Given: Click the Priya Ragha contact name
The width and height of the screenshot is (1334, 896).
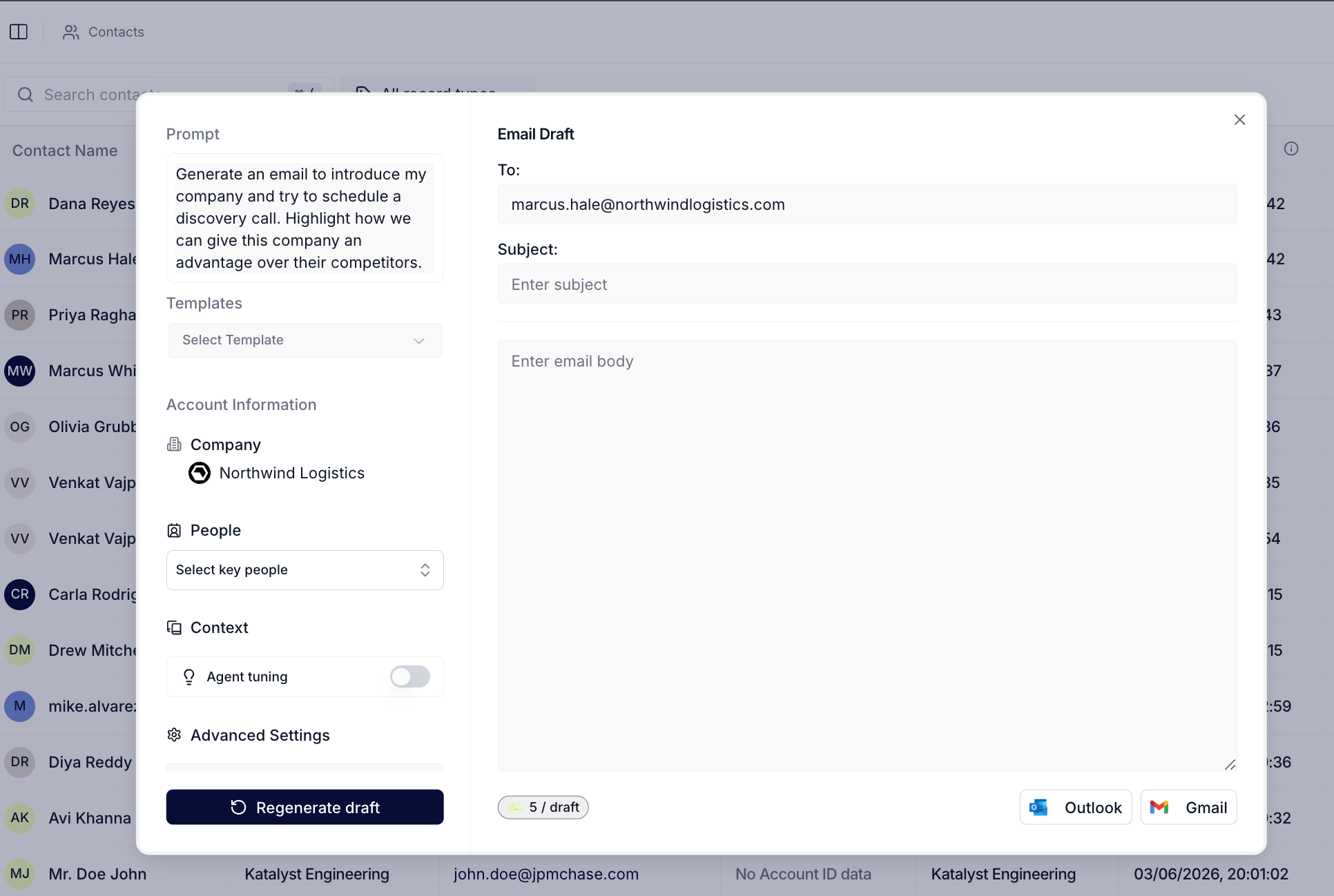Looking at the screenshot, I should tap(93, 315).
